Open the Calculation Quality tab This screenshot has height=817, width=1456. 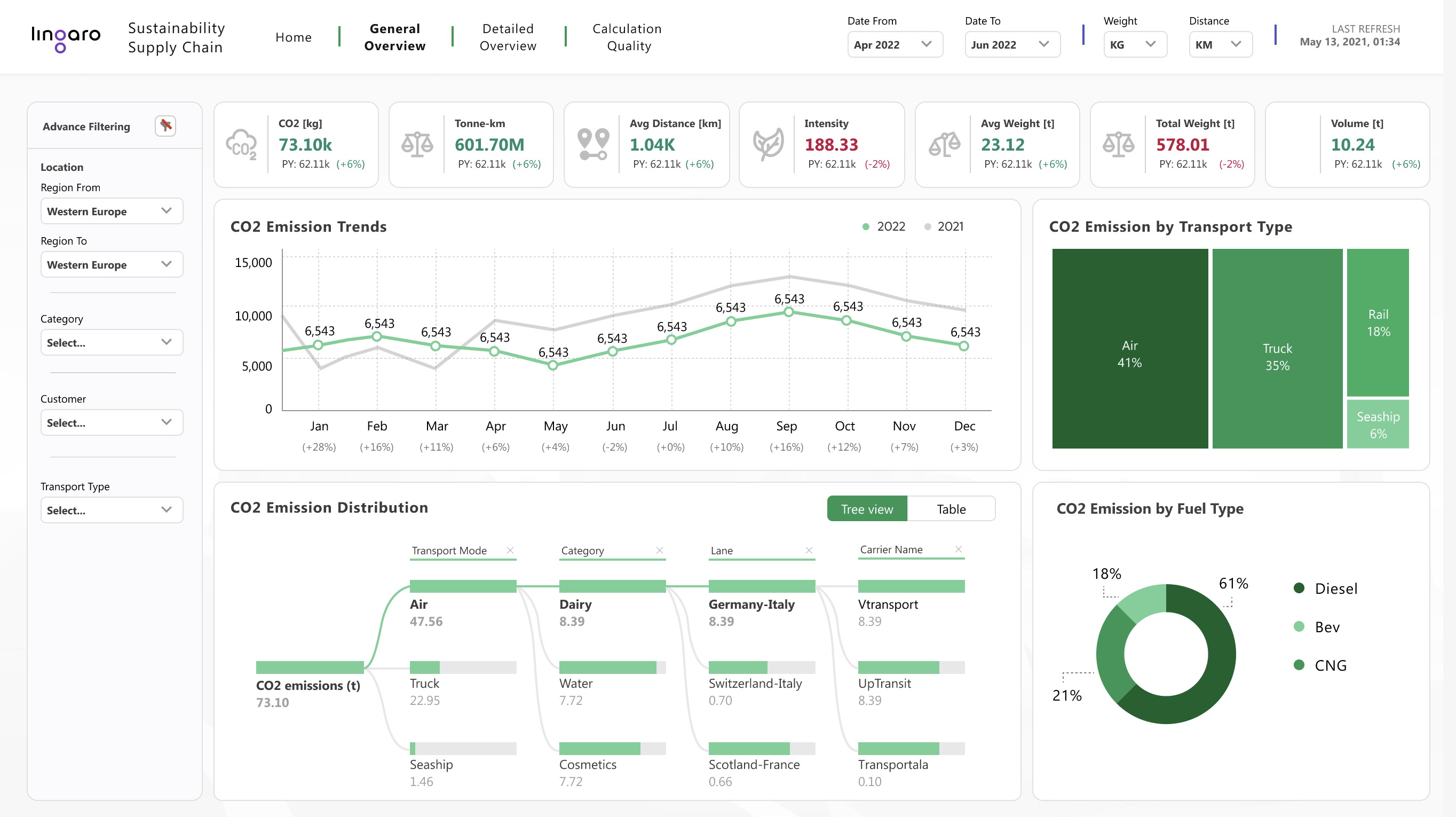[x=627, y=37]
